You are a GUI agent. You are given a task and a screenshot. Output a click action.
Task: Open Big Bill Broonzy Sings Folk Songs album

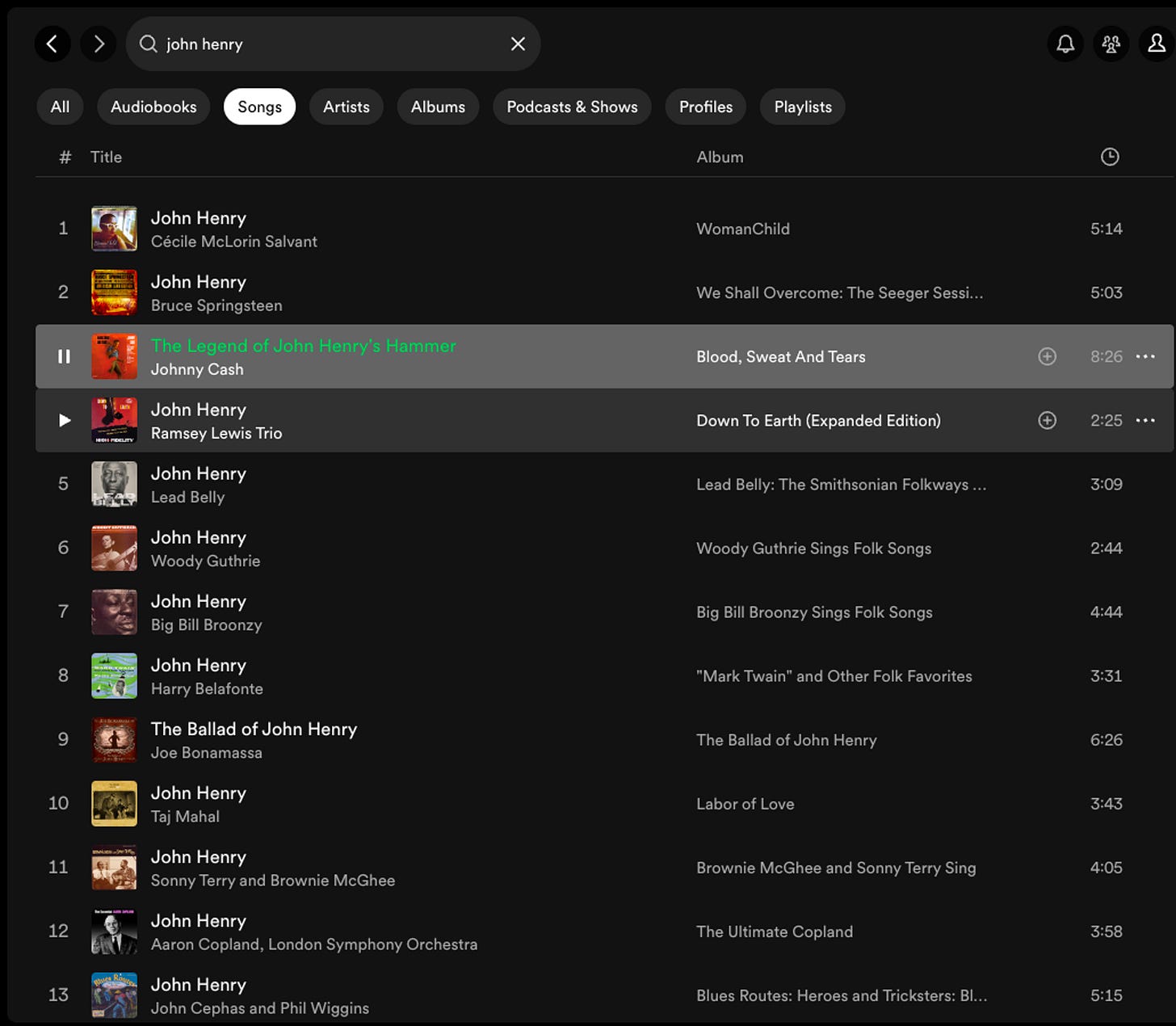[x=814, y=612]
